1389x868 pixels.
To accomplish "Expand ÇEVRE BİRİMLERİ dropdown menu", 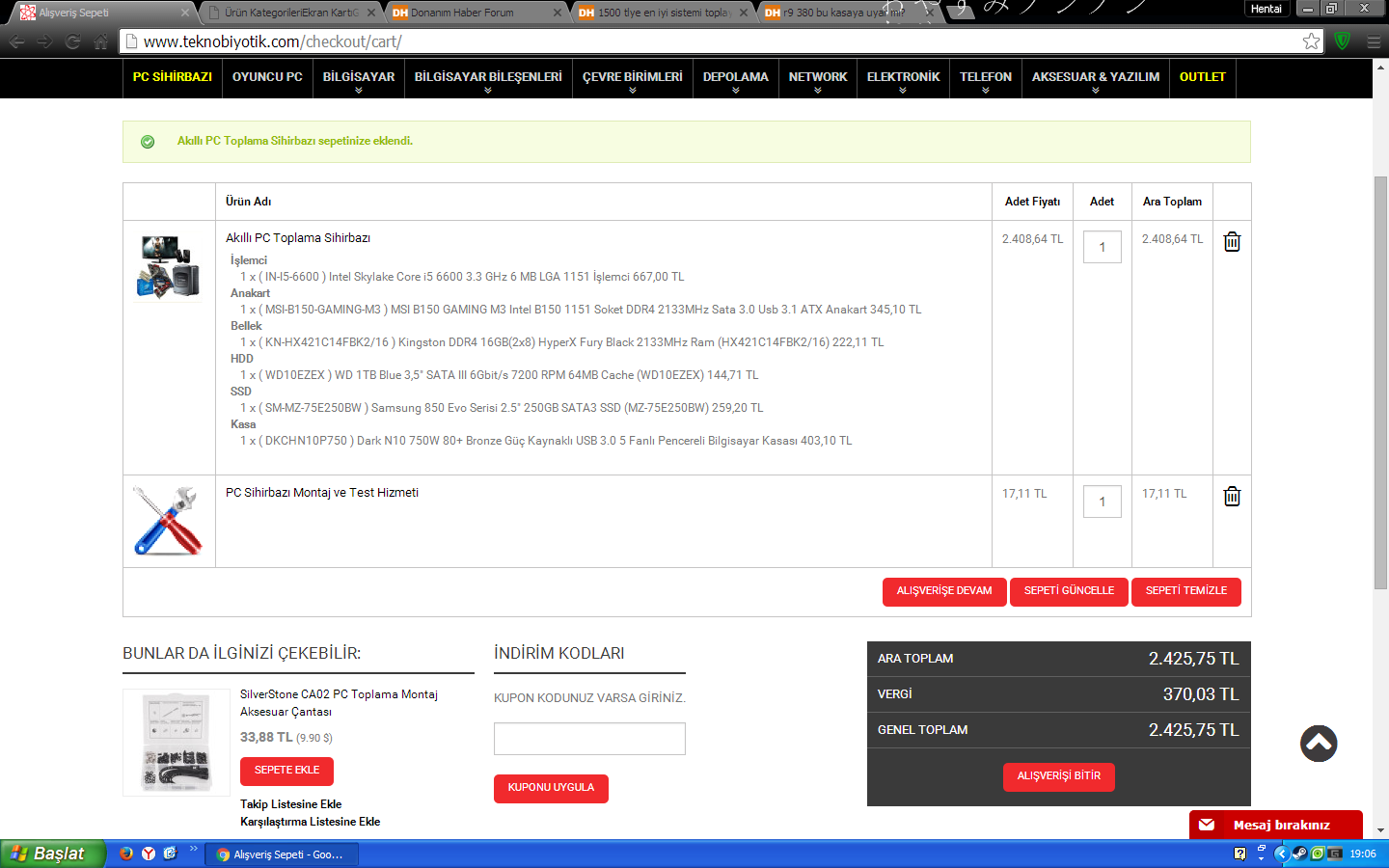I will [633, 79].
